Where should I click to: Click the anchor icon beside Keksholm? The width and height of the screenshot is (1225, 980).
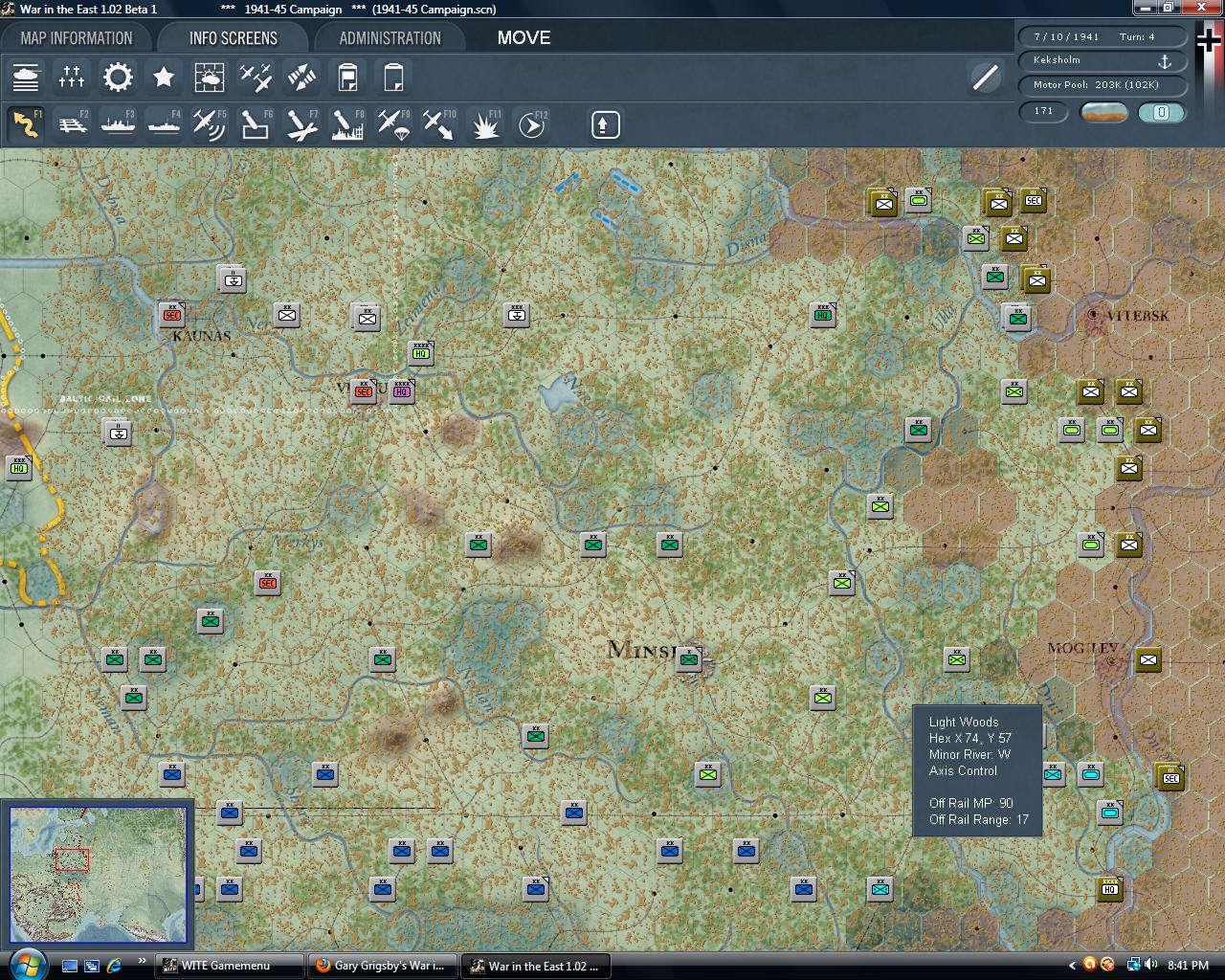tap(1165, 61)
